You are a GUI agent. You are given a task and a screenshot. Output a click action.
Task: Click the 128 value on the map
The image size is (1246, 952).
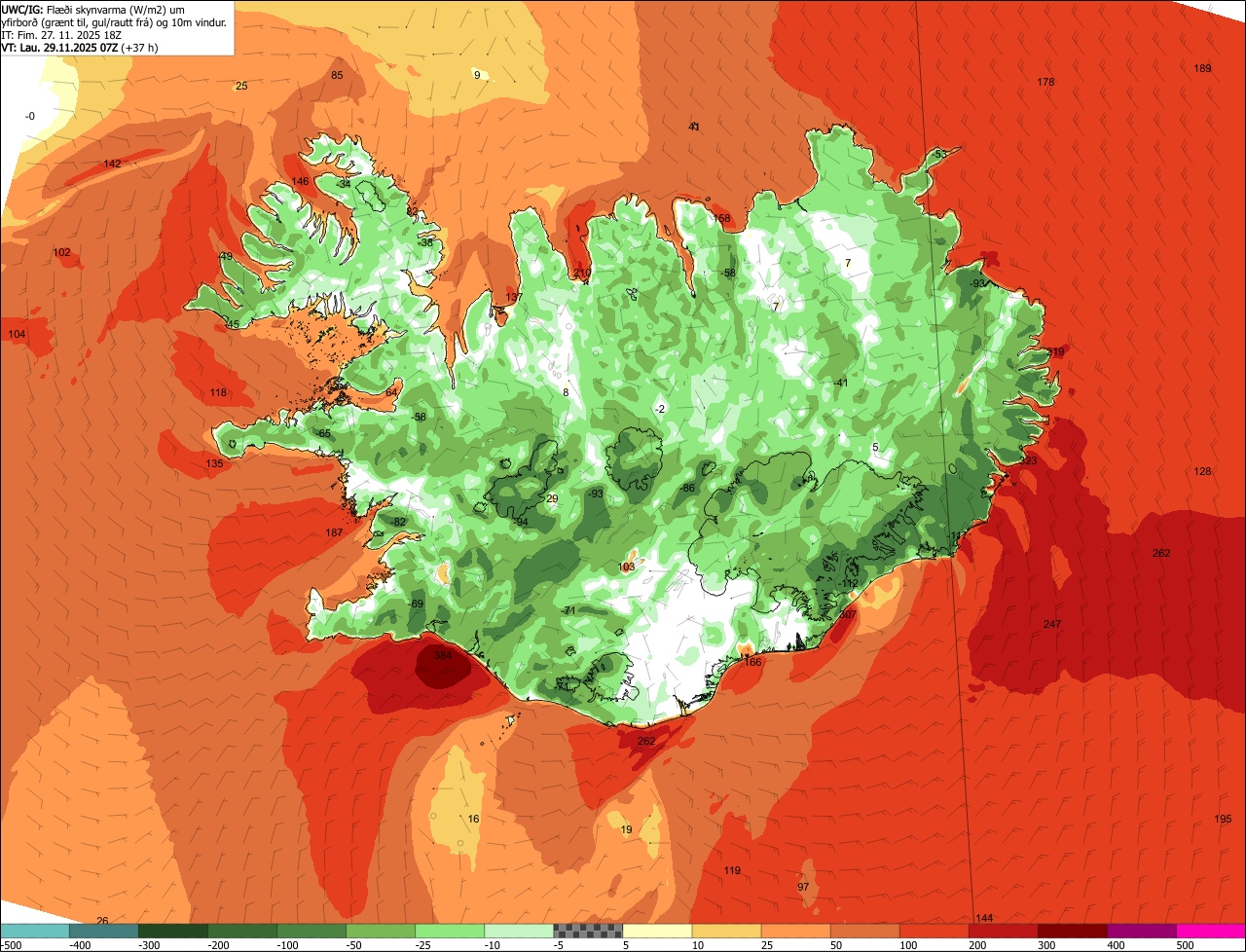[x=1203, y=471]
